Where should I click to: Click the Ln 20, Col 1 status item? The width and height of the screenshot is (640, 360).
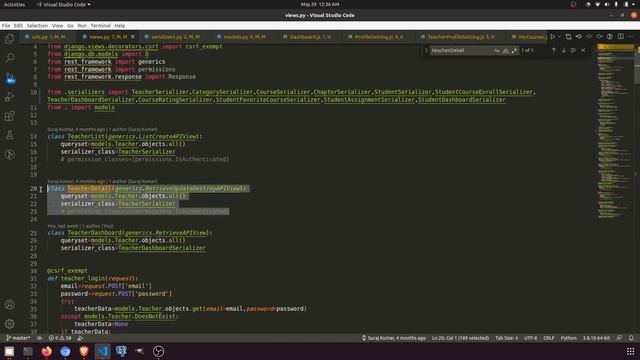pyautogui.click(x=460, y=338)
